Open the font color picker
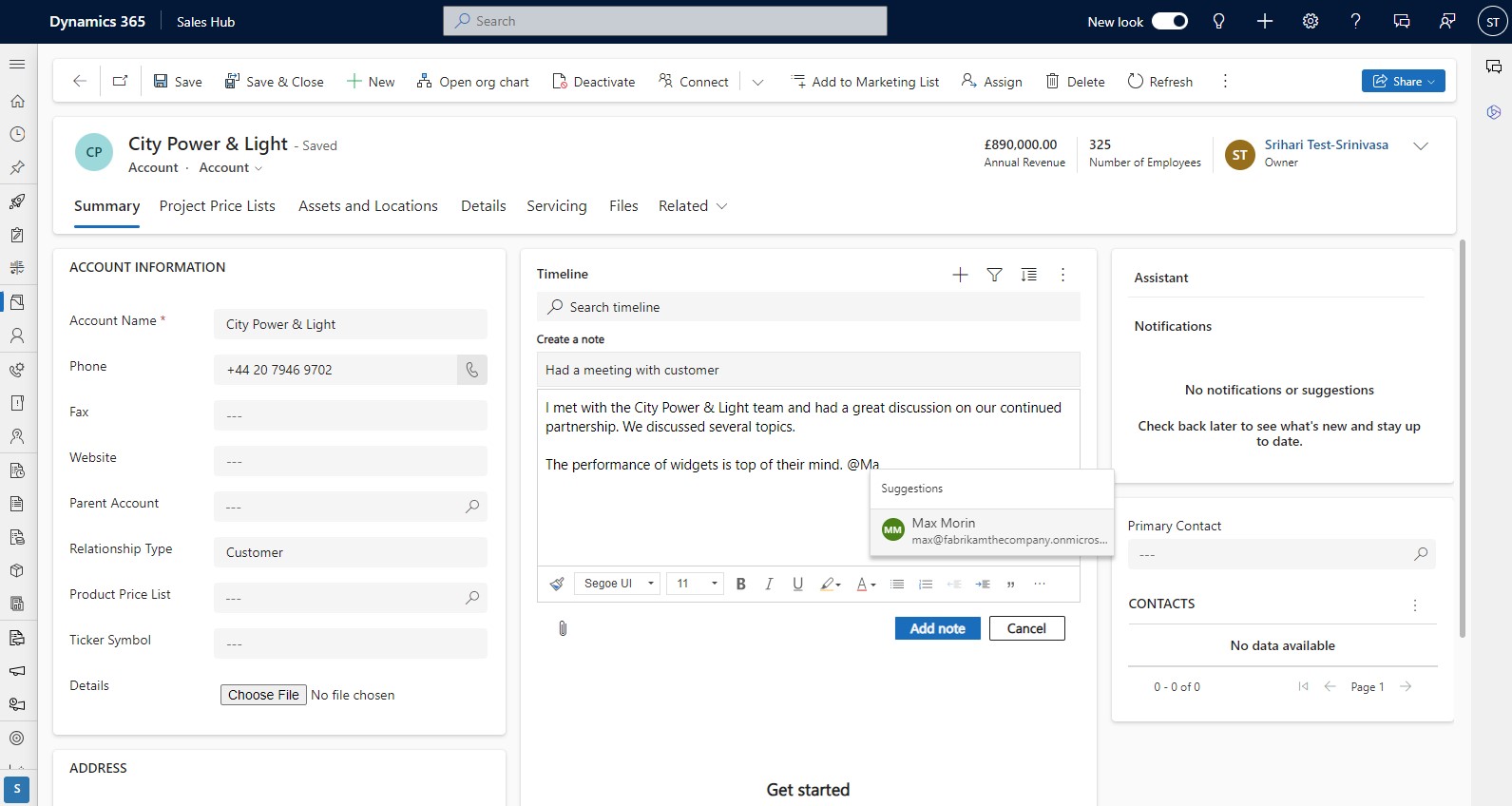This screenshot has height=806, width=1512. point(865,584)
